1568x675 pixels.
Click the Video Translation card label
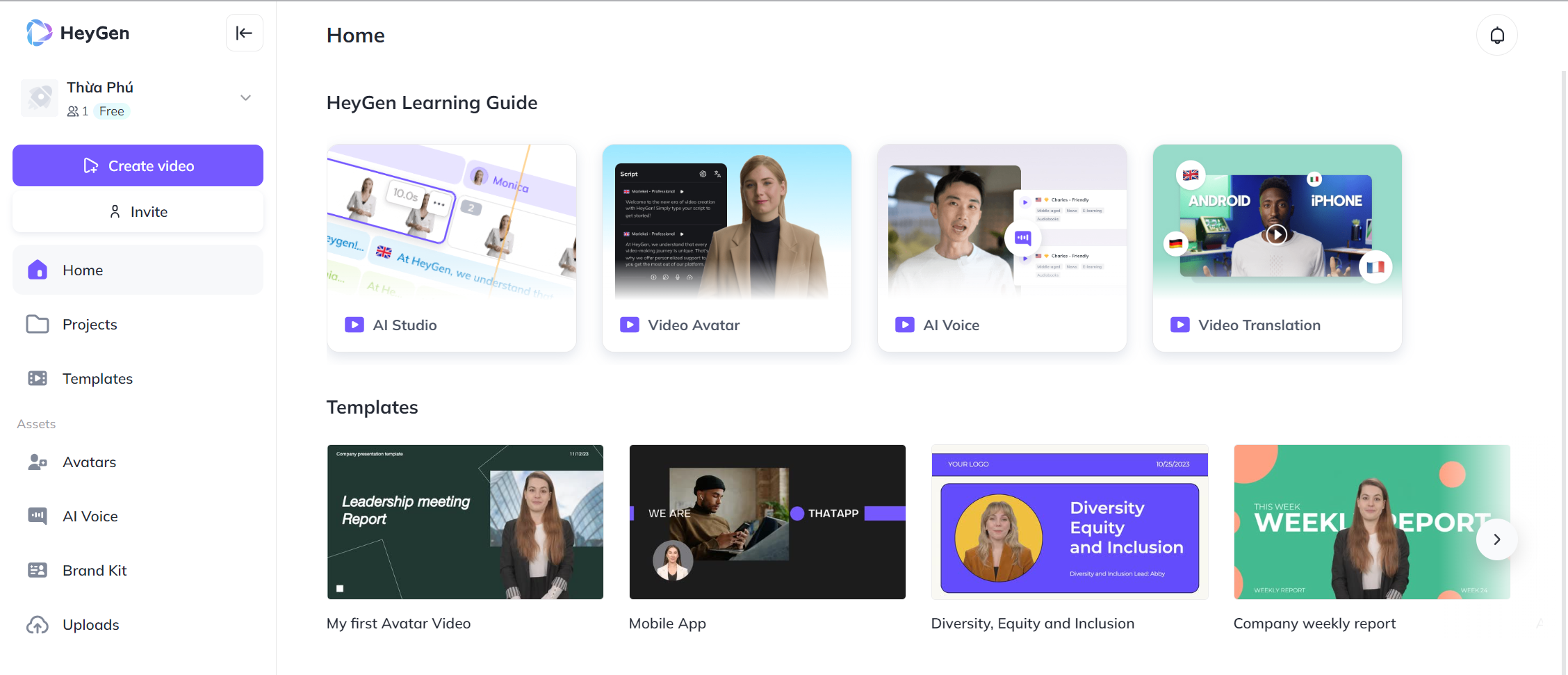pos(1259,325)
